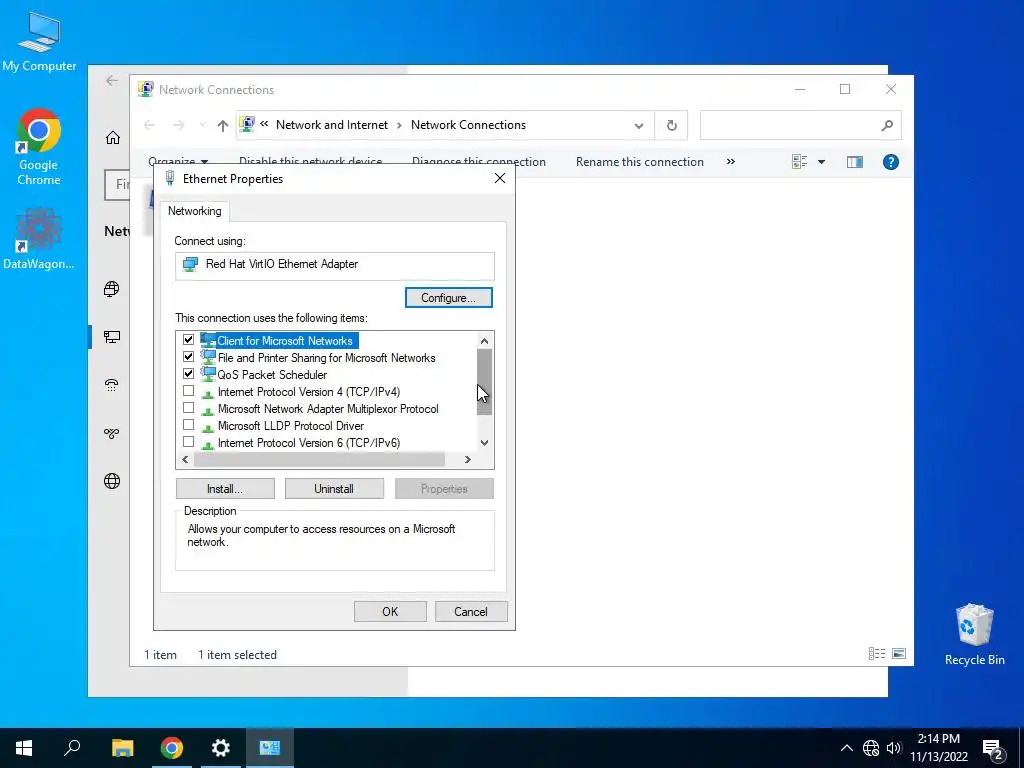This screenshot has height=768, width=1024.
Task: Open Network Connections help
Action: pos(890,162)
